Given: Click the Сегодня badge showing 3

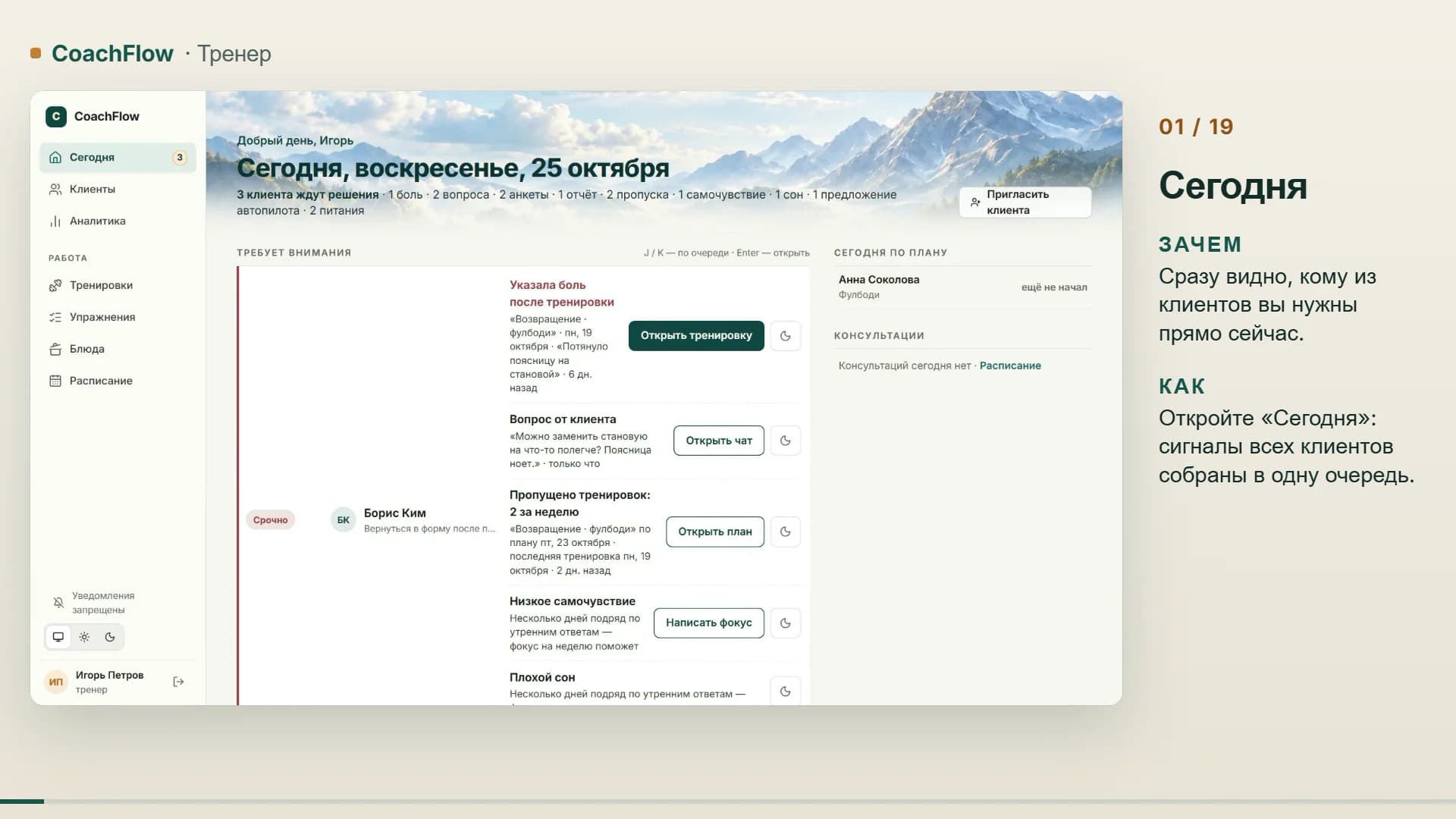Looking at the screenshot, I should coord(180,158).
